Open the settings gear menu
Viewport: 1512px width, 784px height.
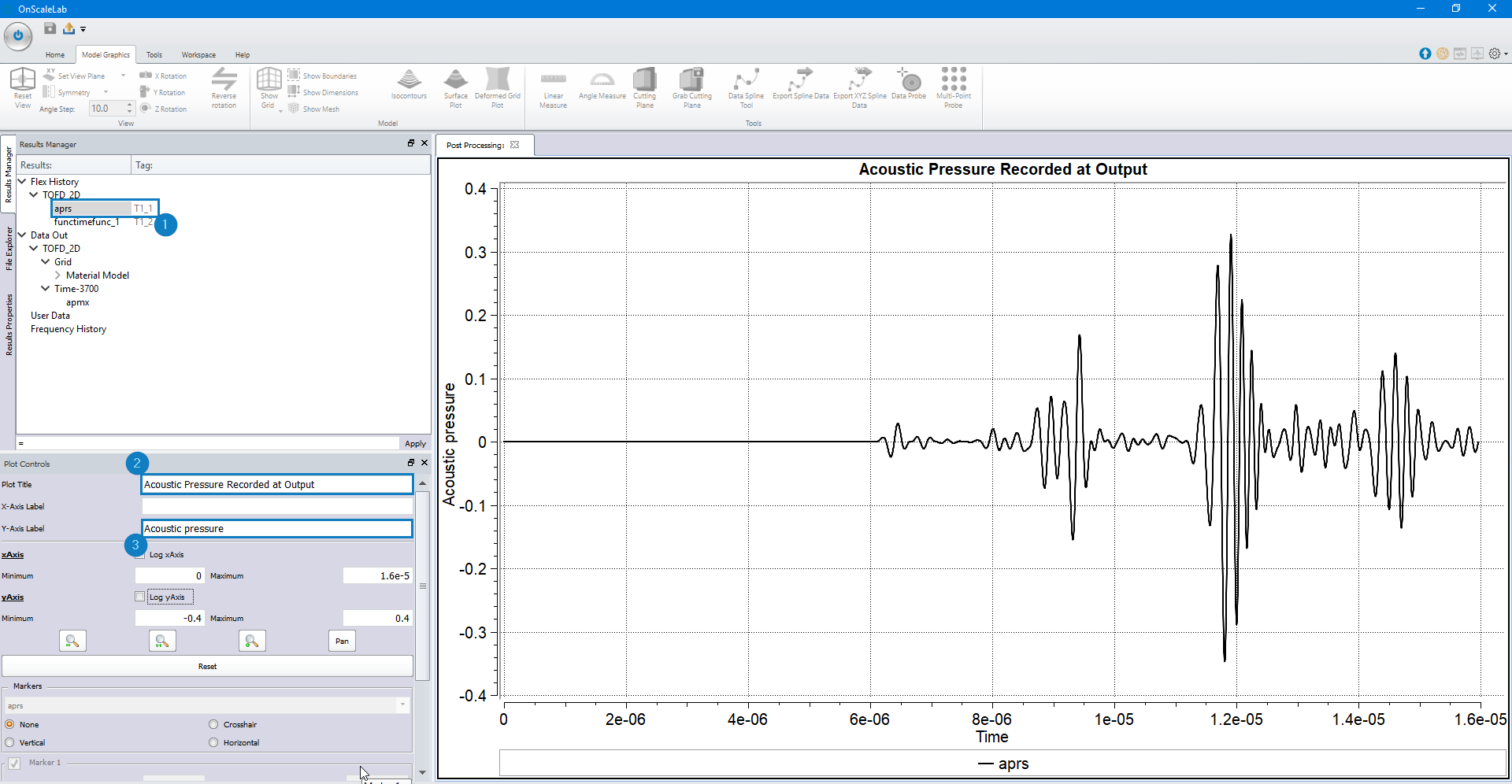click(1494, 54)
